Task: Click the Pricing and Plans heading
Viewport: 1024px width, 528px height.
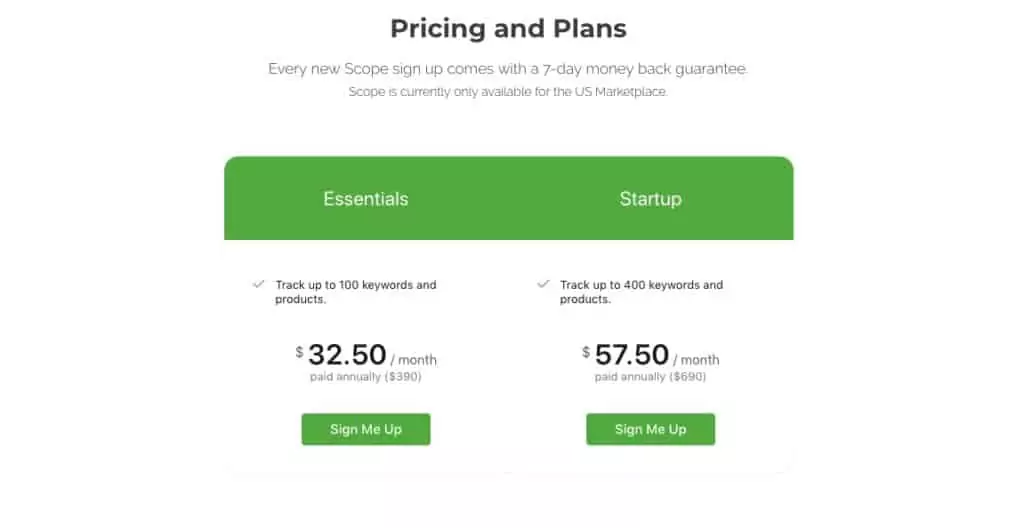Action: point(508,28)
